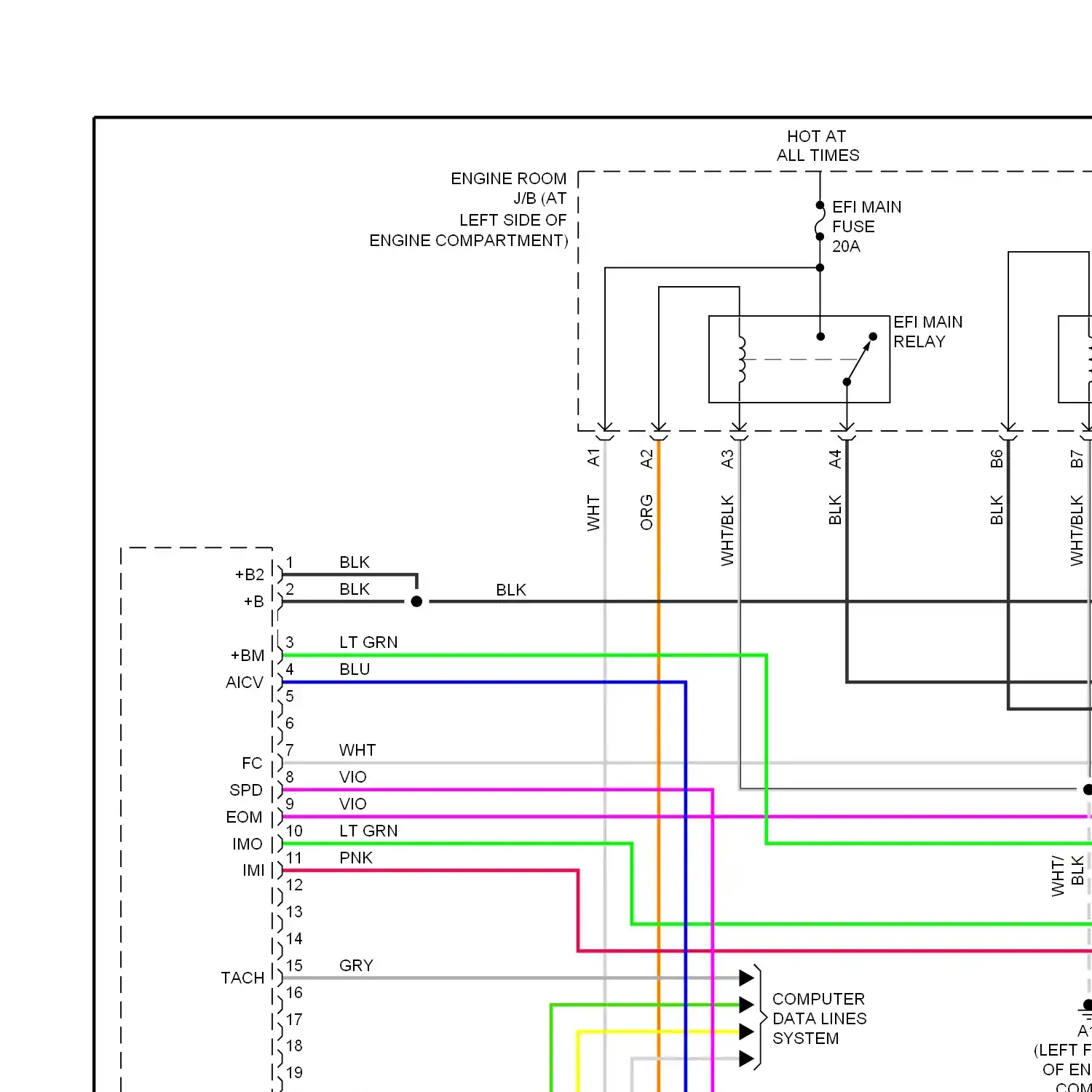
Task: Select the FC terminal label
Action: point(252,763)
